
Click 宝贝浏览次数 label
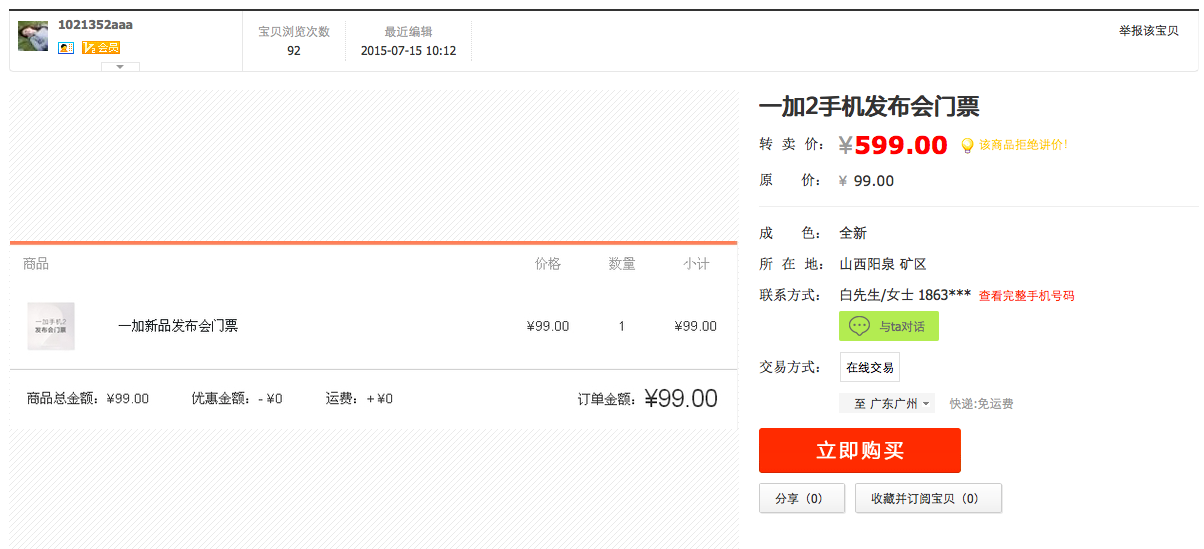pyautogui.click(x=294, y=31)
